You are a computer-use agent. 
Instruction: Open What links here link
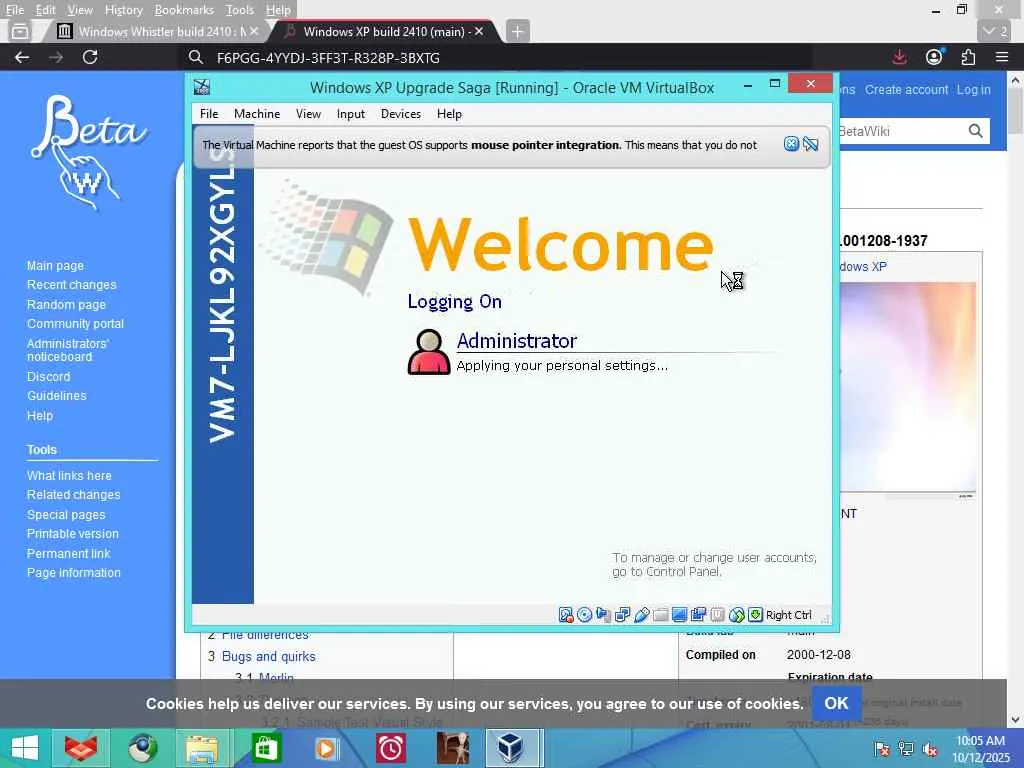[x=69, y=475]
